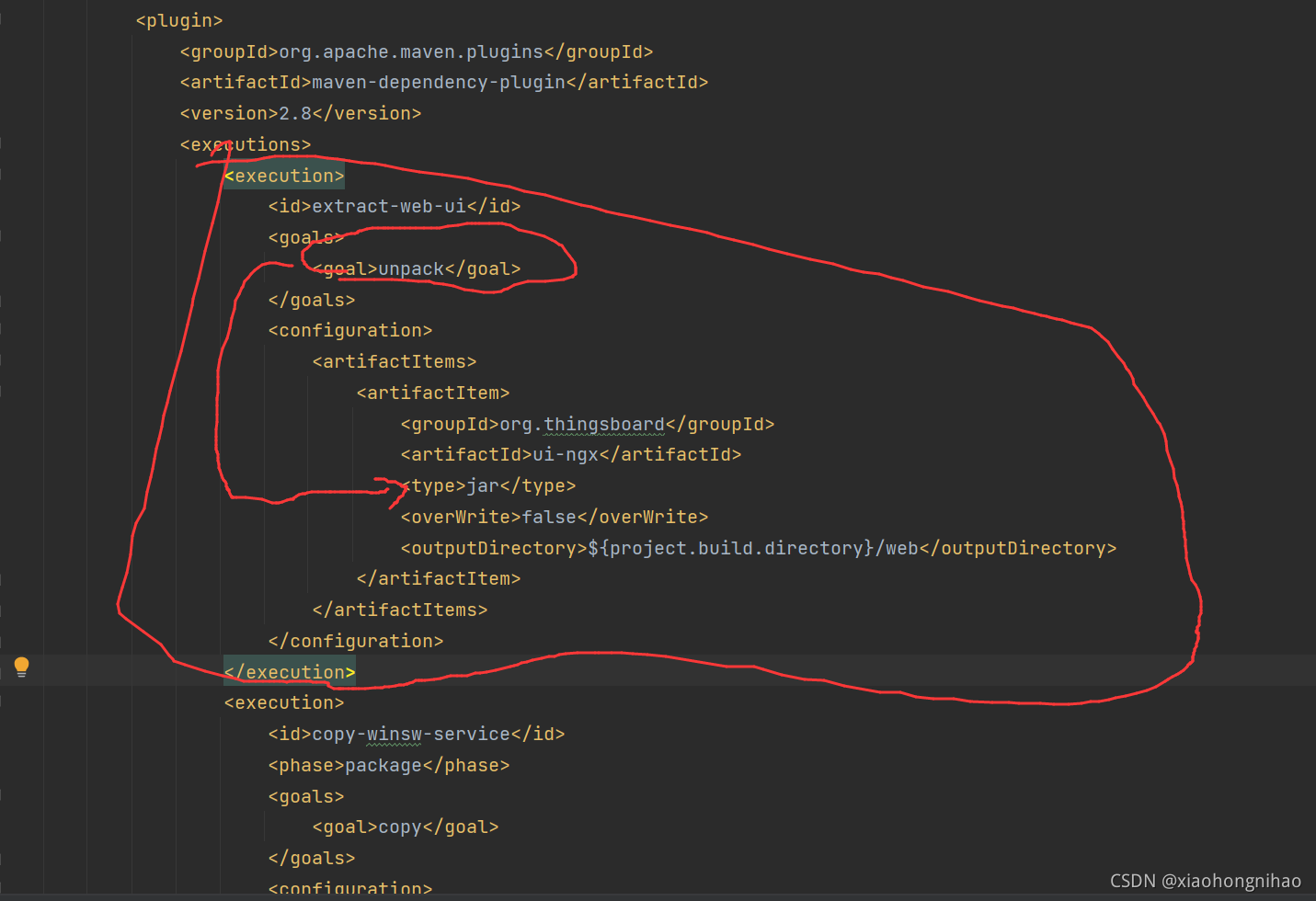Click the <artifactId>ui-ngx</artifactId> line
This screenshot has height=901, width=1316.
coord(571,454)
